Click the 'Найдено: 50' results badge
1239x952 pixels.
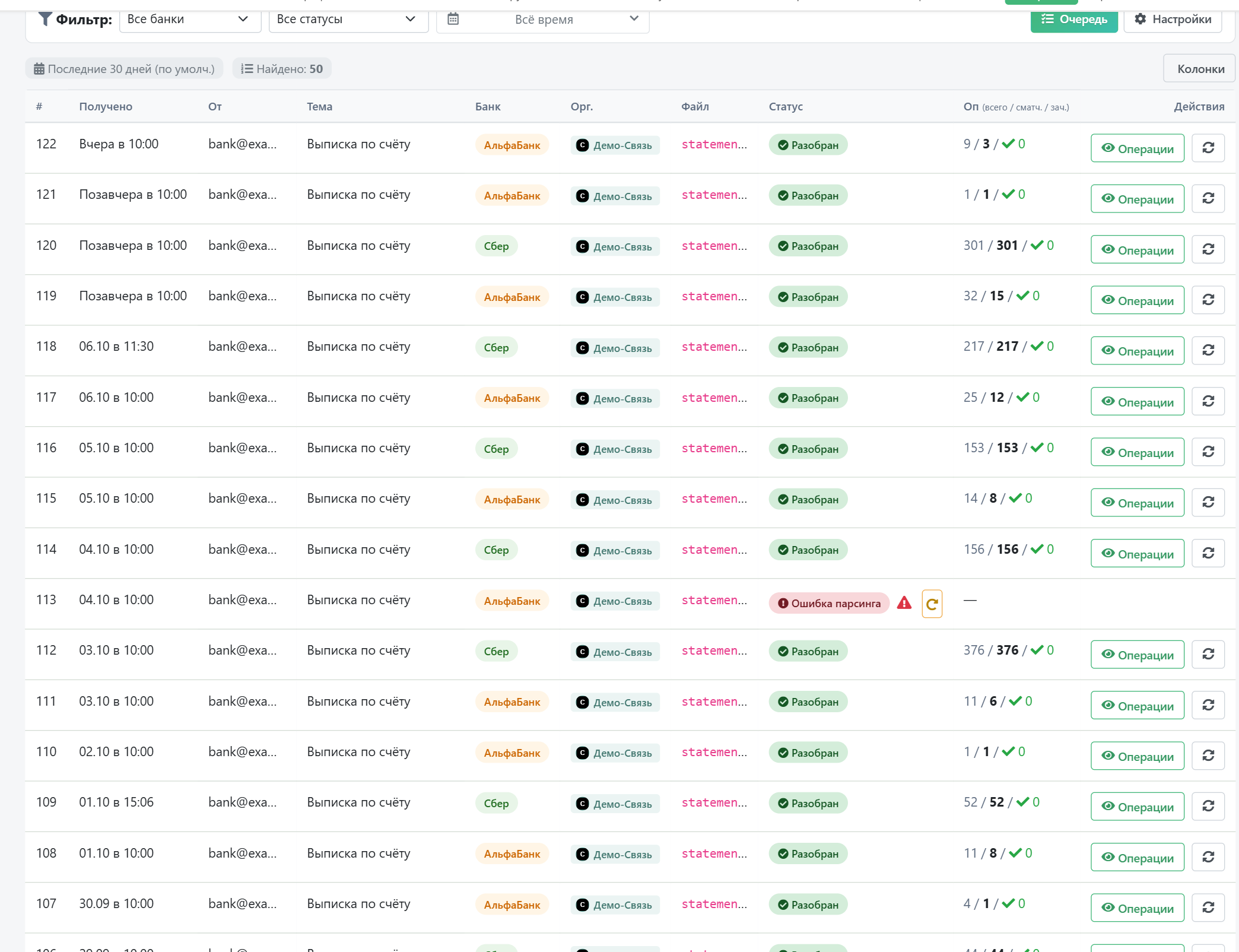click(x=282, y=69)
